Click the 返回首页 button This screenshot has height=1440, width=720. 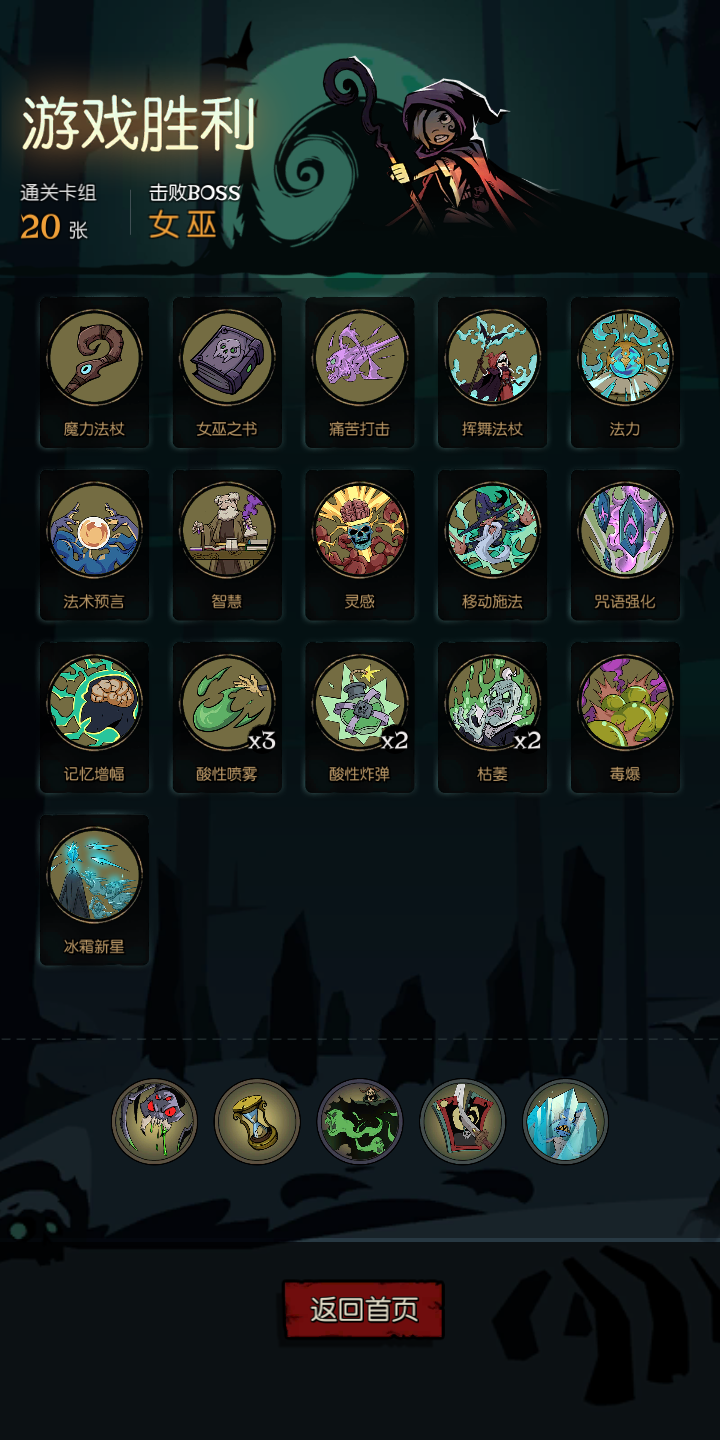pos(363,1309)
